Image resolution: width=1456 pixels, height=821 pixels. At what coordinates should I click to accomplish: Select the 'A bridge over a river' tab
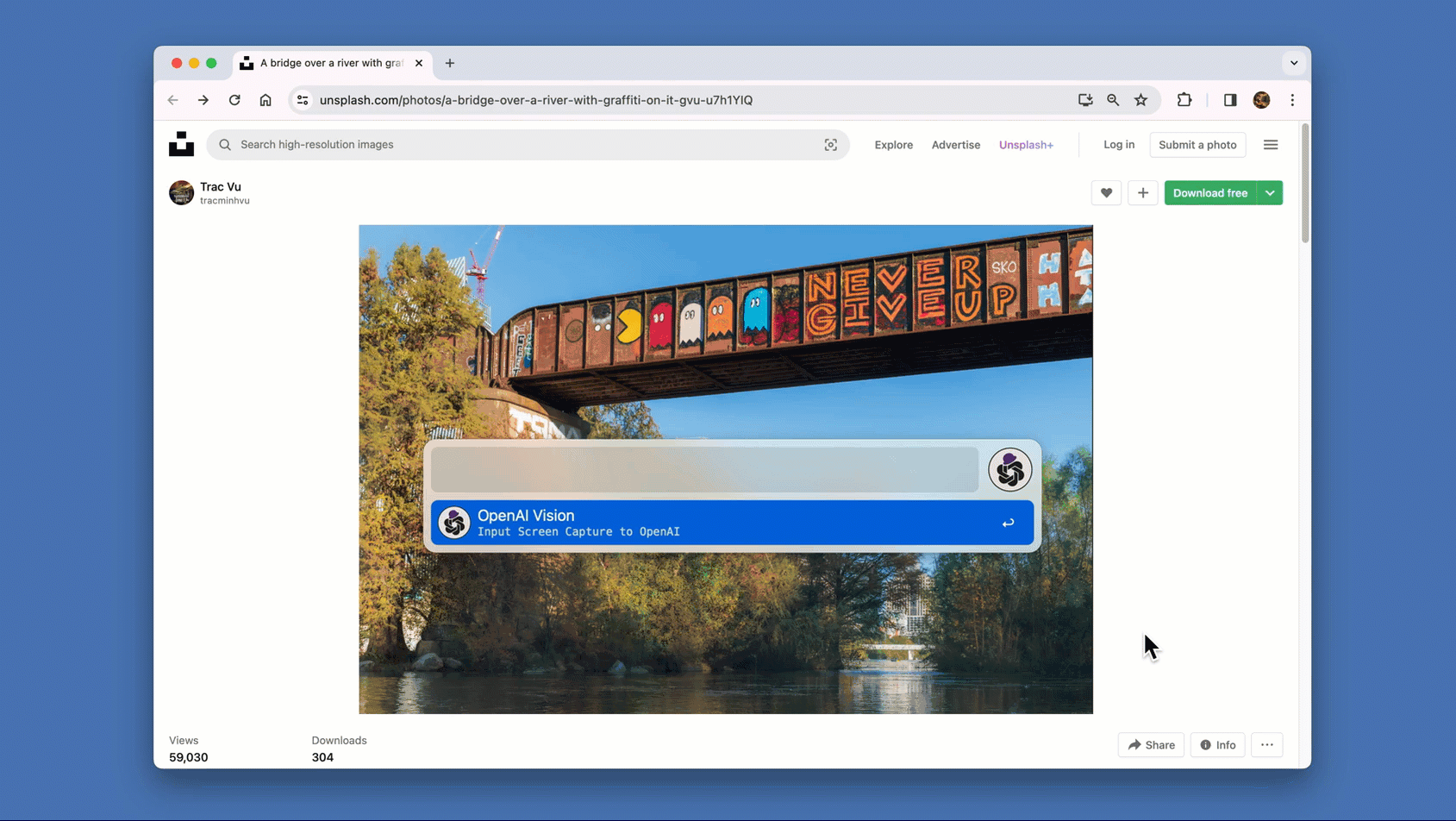332,63
